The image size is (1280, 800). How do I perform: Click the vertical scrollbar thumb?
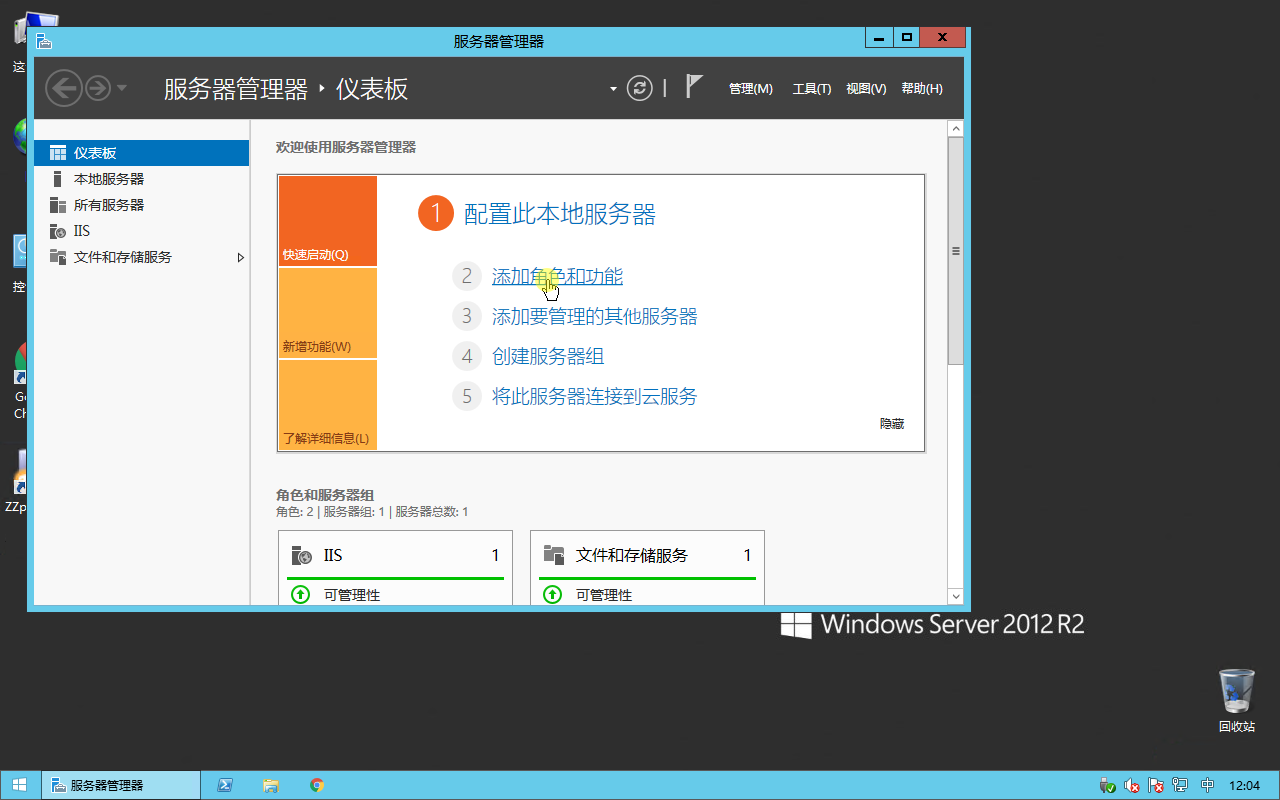(x=956, y=251)
